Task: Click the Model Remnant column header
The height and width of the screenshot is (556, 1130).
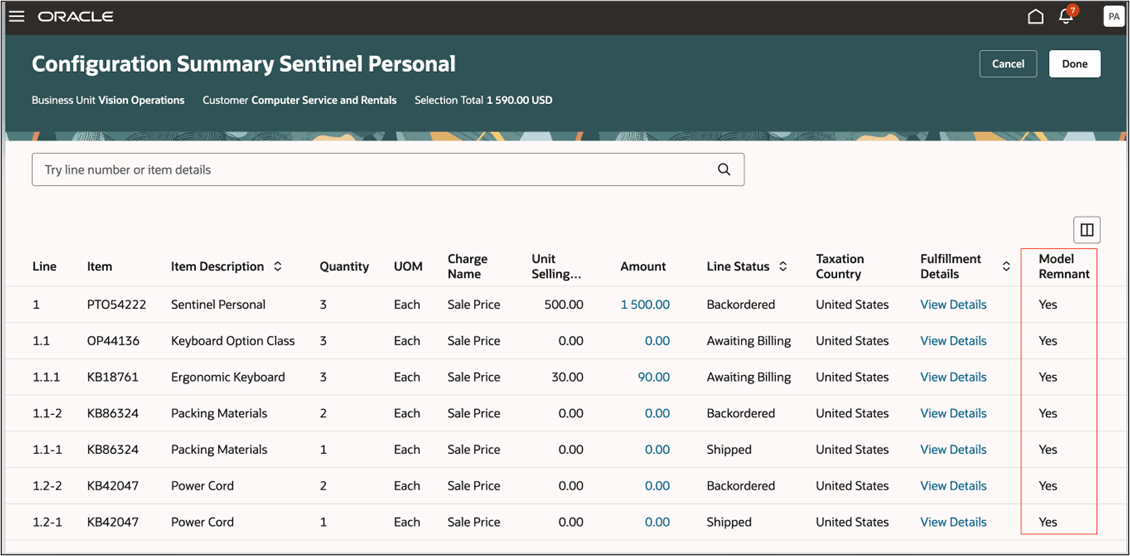Action: click(1064, 266)
